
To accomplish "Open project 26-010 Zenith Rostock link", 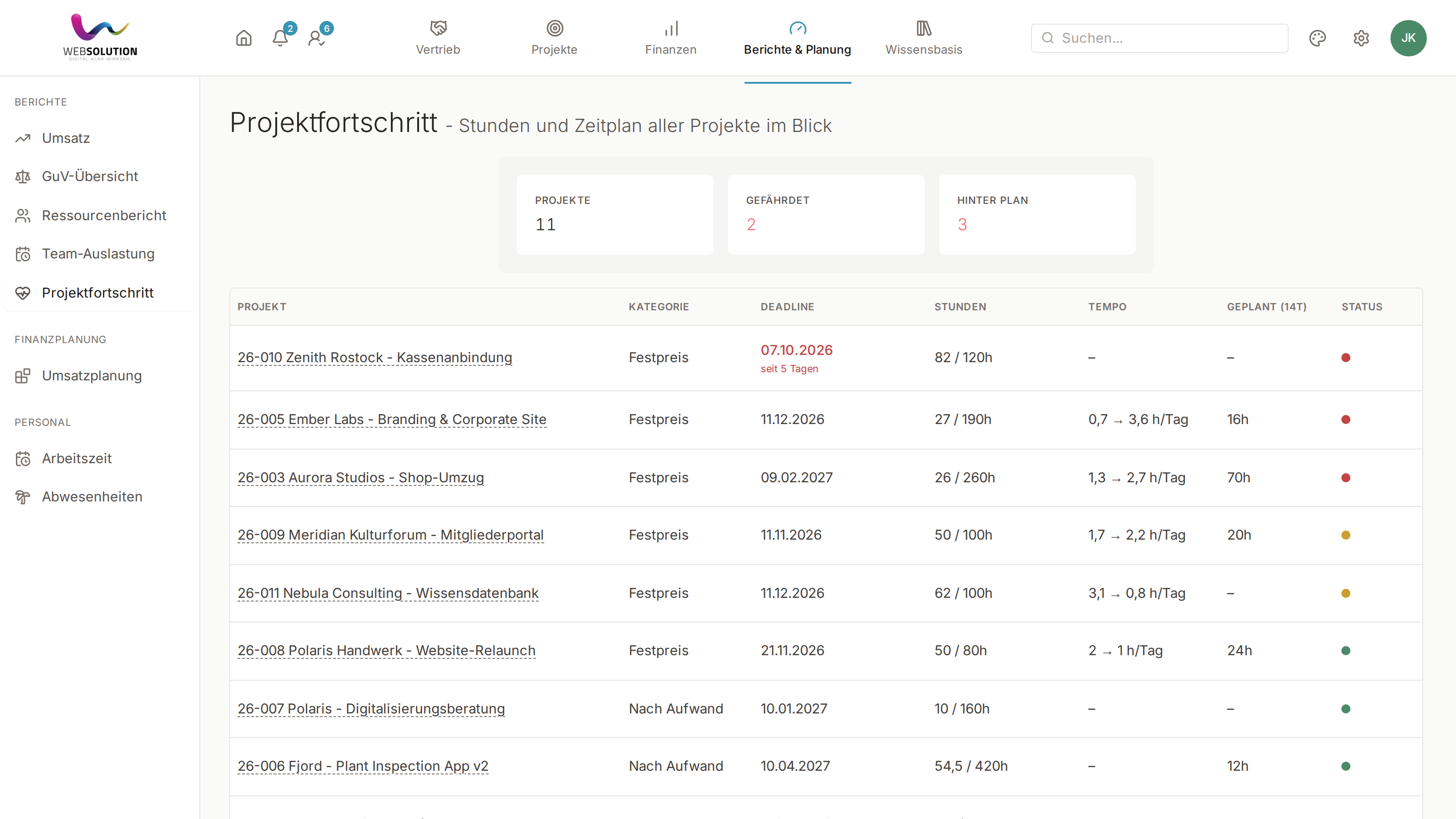I will point(375,357).
